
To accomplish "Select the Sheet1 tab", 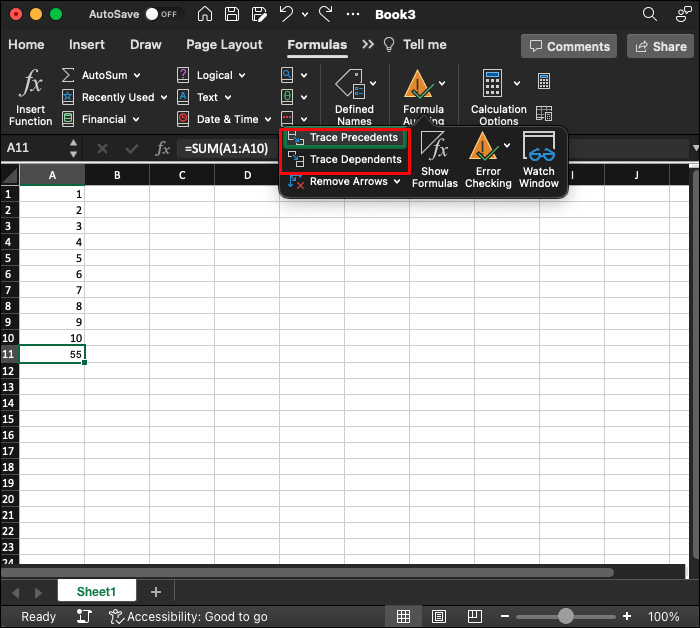I will coord(97,592).
